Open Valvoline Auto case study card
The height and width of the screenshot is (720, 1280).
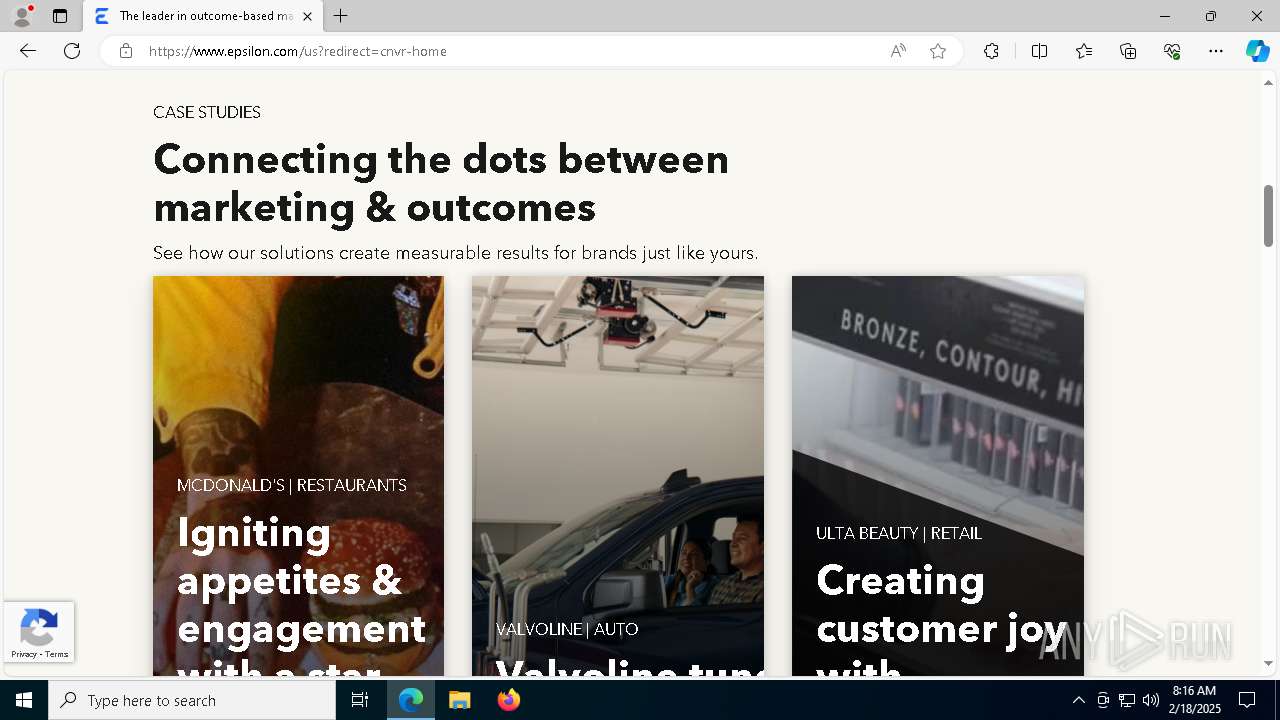point(618,476)
